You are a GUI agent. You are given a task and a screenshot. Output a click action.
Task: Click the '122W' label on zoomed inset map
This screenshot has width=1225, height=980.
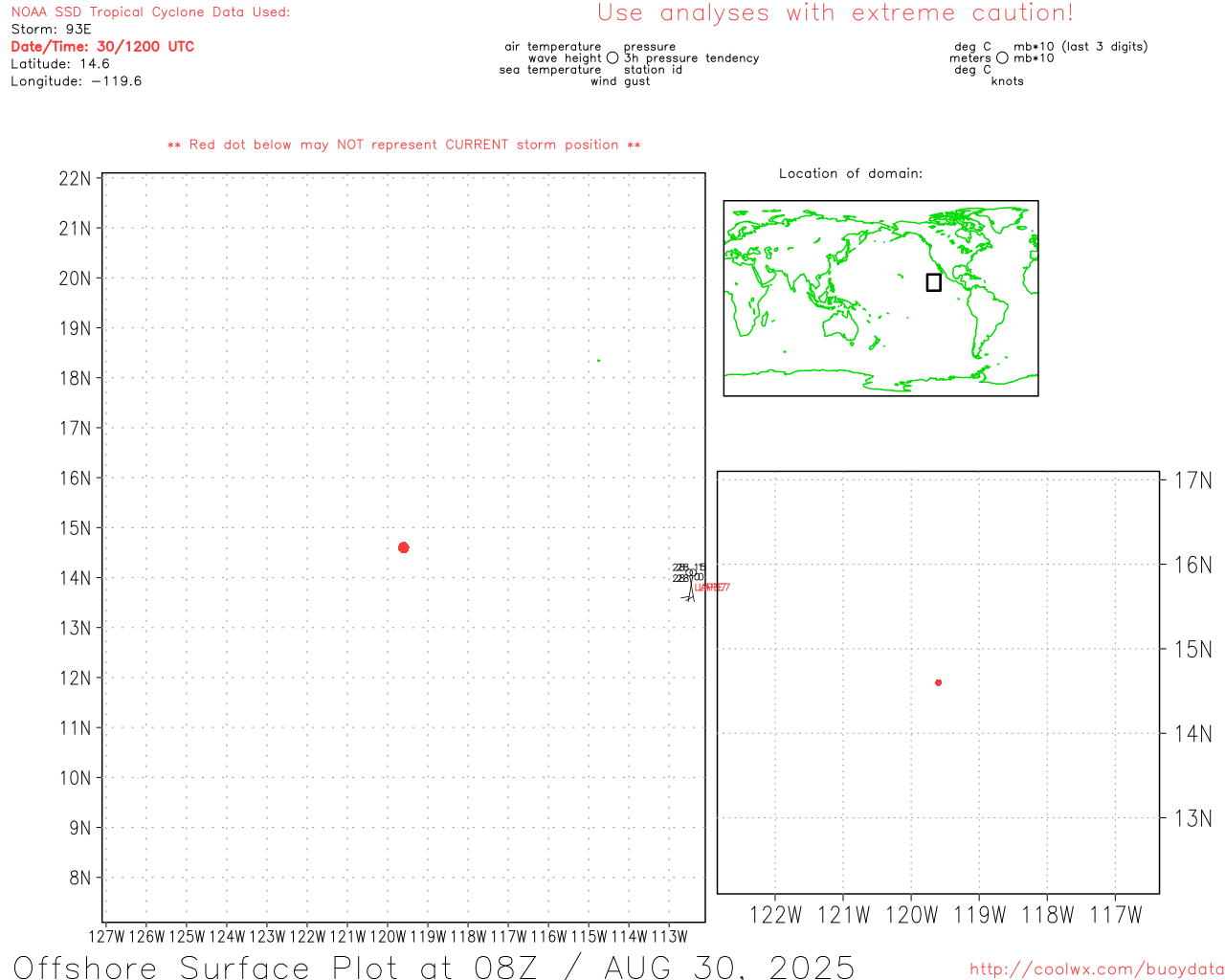coord(775,916)
